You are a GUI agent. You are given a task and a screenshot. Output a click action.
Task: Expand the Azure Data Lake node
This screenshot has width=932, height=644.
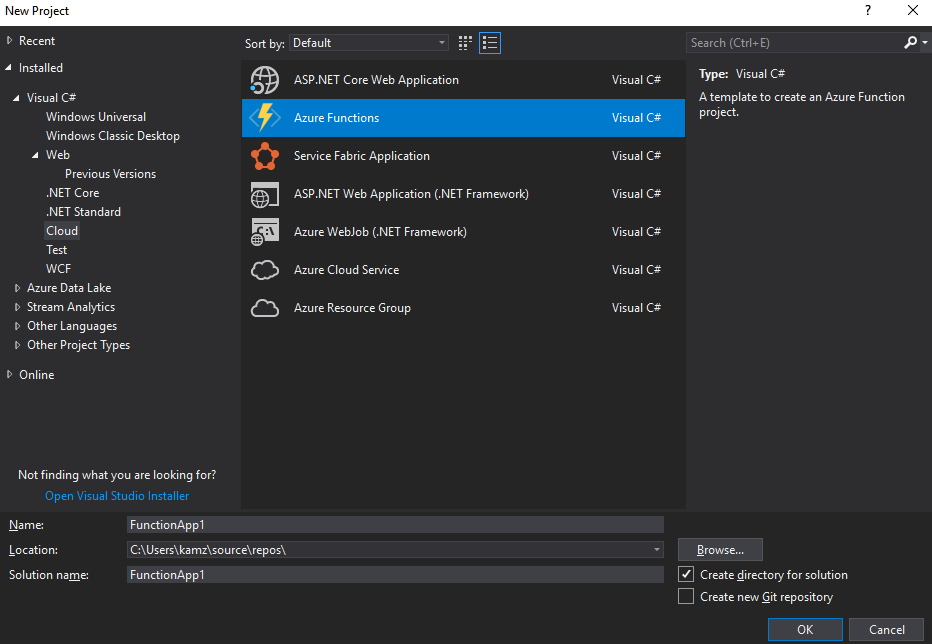coord(17,288)
